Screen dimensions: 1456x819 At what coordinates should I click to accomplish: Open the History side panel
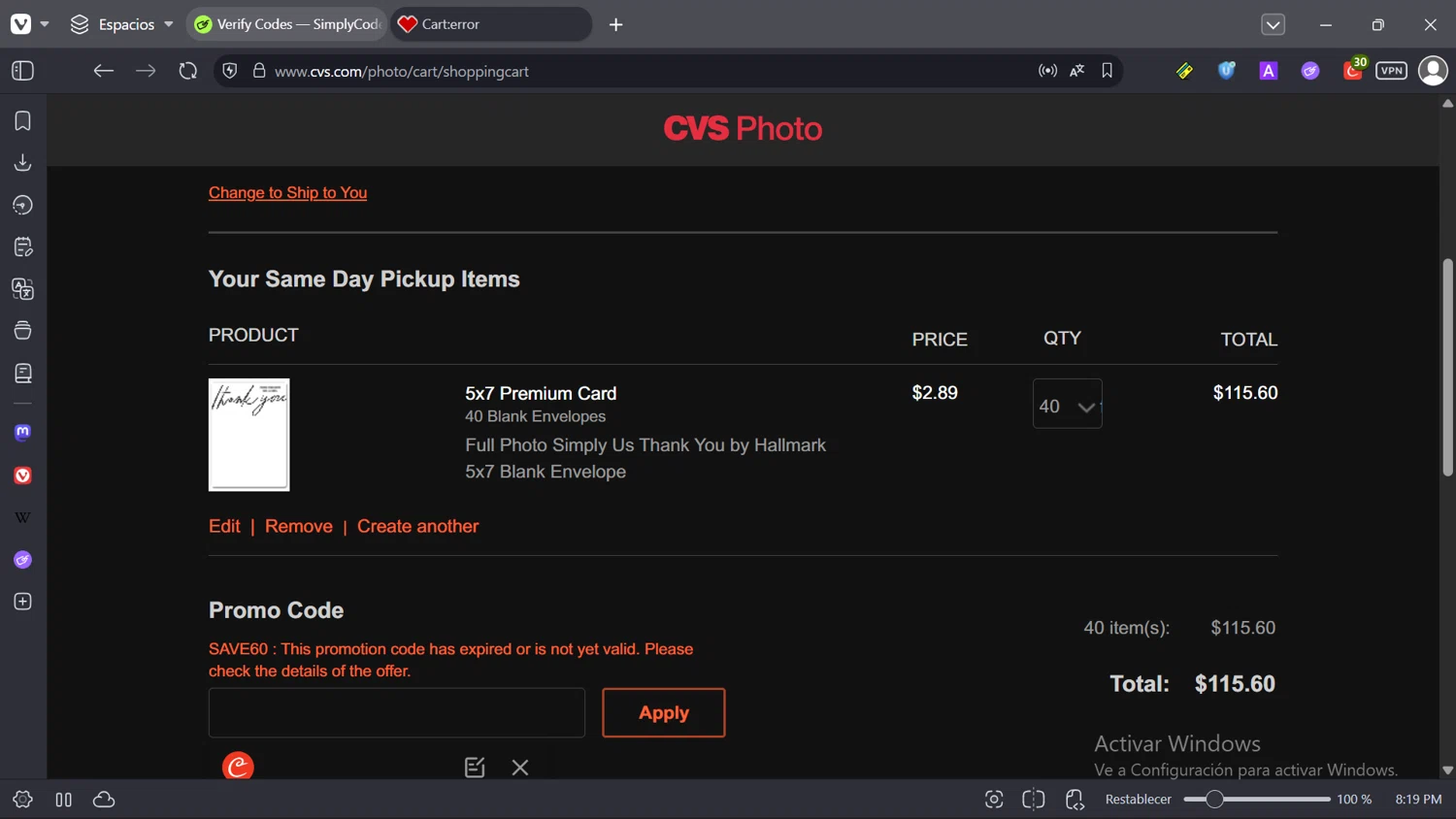(23, 205)
